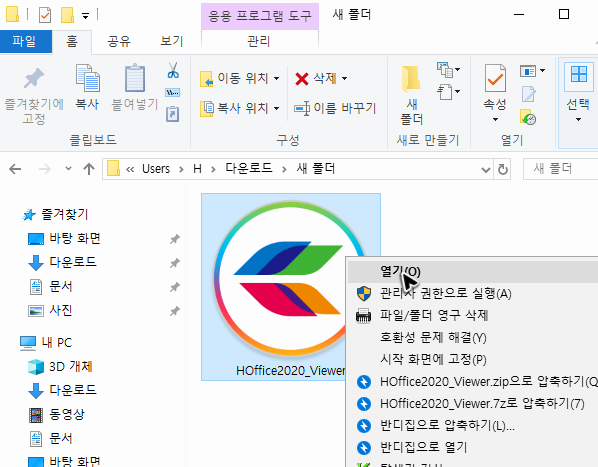Open the easy access dropdown in 새로 만들기
598x467 pixels.
(448, 92)
